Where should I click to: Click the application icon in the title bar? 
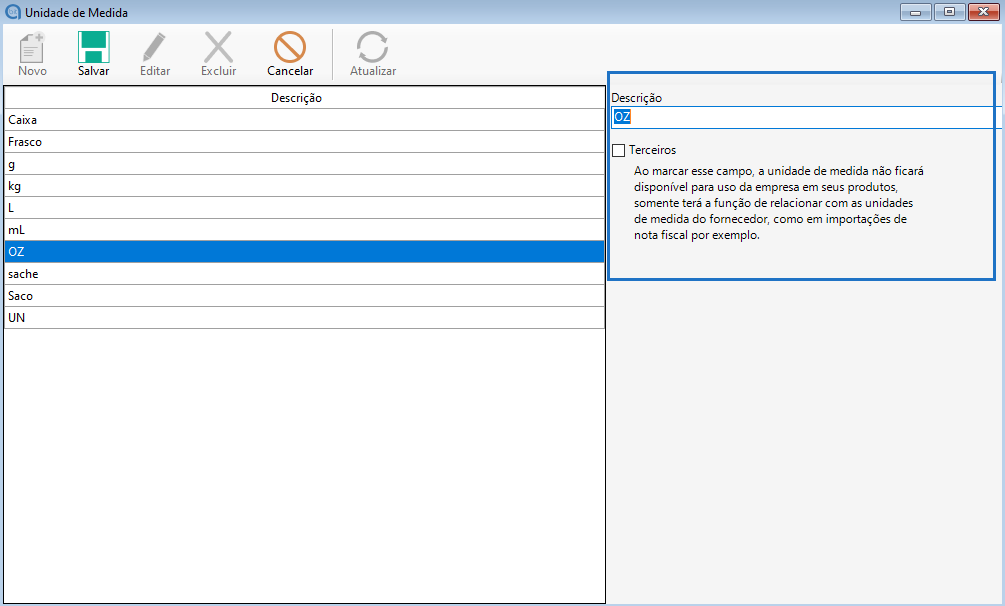coord(13,13)
